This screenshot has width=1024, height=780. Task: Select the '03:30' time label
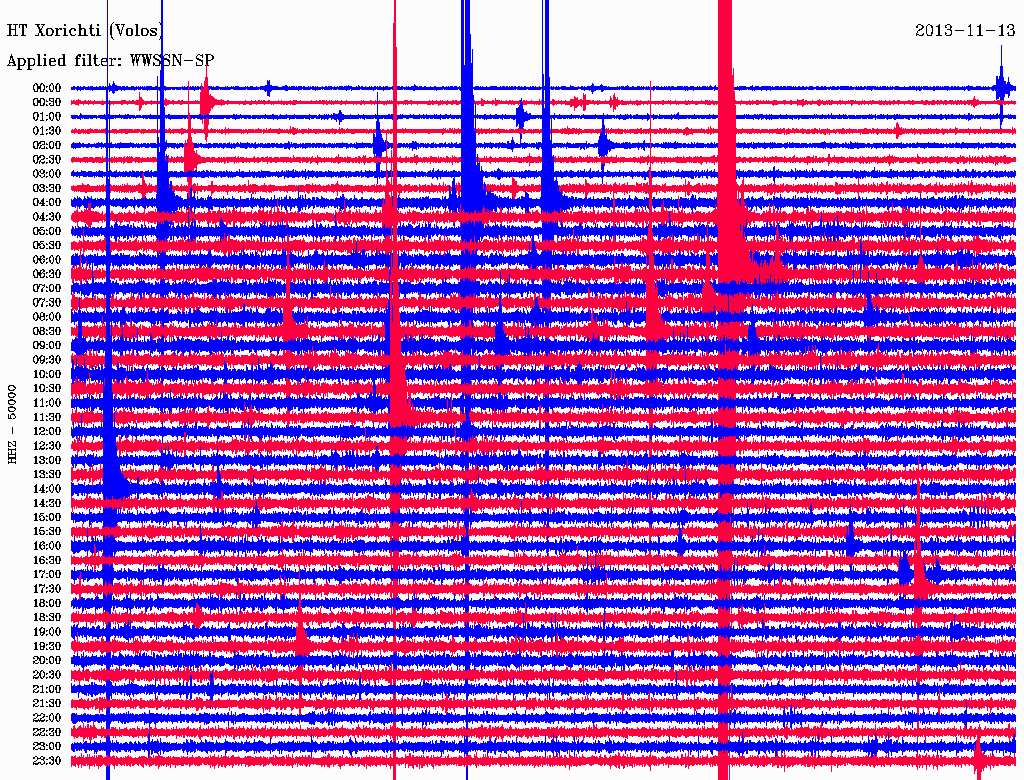47,188
